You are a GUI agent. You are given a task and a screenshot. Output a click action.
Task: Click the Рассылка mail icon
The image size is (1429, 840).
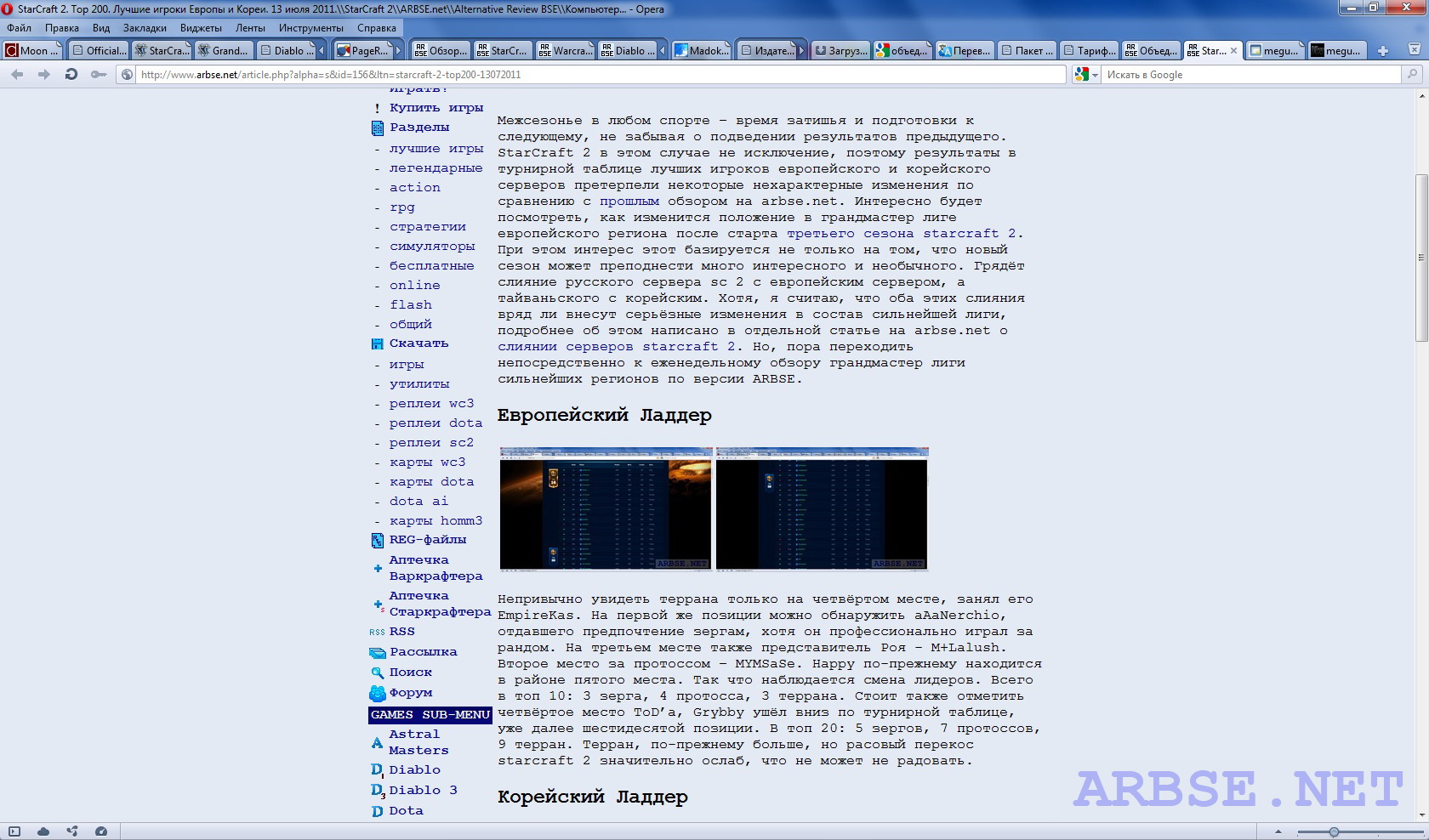378,653
